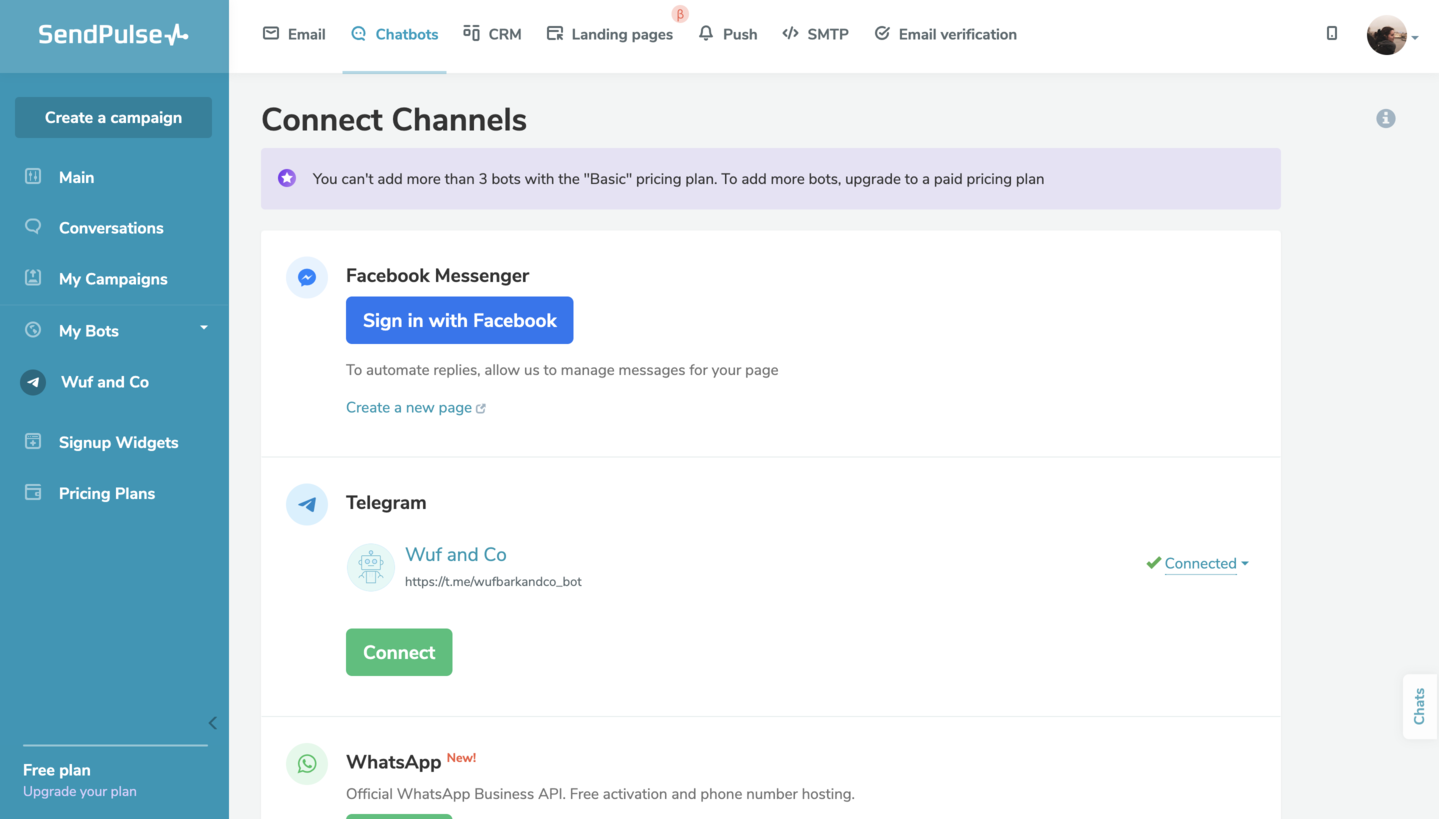Image resolution: width=1439 pixels, height=819 pixels.
Task: Open the Chats side tab
Action: (x=1419, y=706)
